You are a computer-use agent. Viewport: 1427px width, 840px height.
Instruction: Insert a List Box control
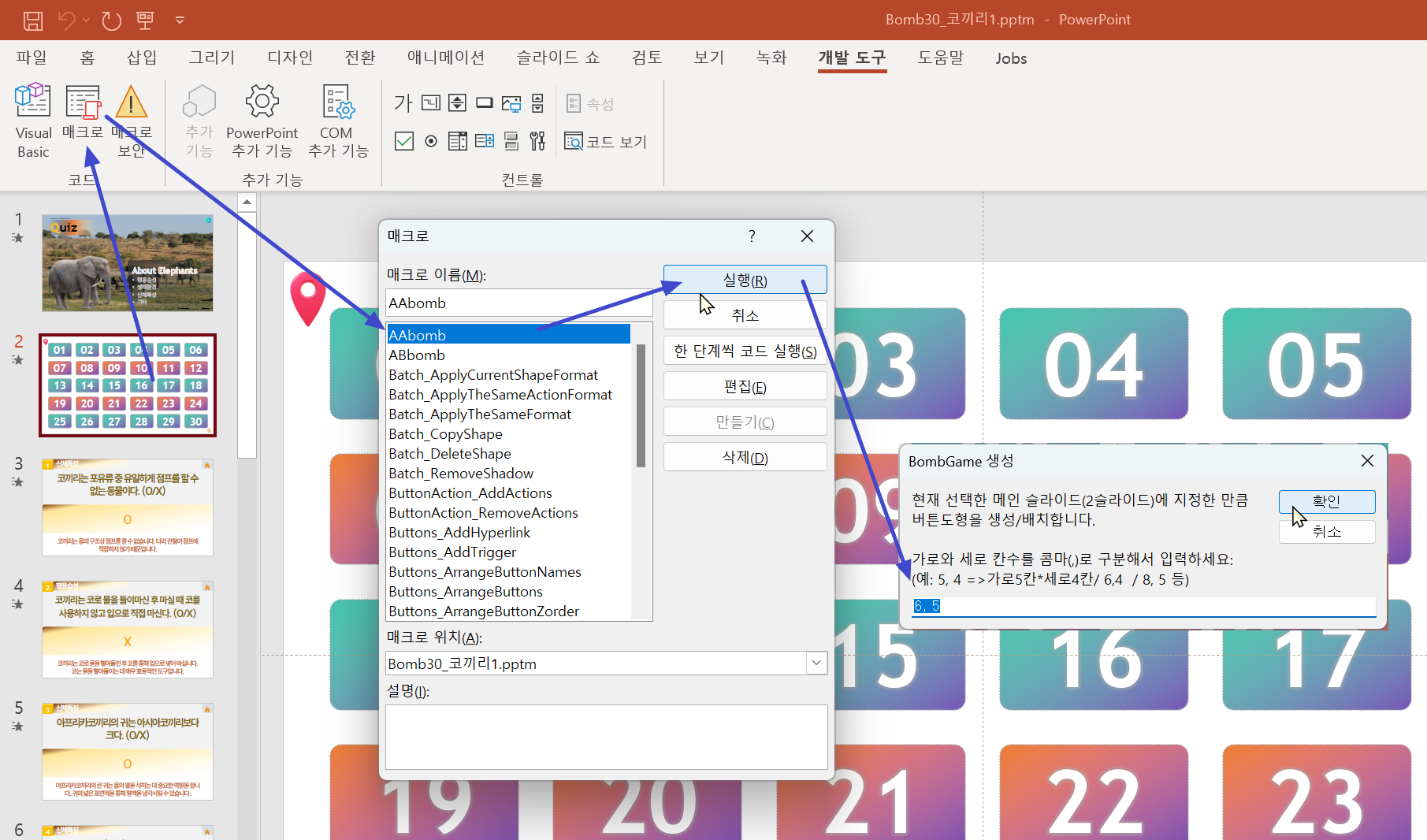pyautogui.click(x=458, y=141)
